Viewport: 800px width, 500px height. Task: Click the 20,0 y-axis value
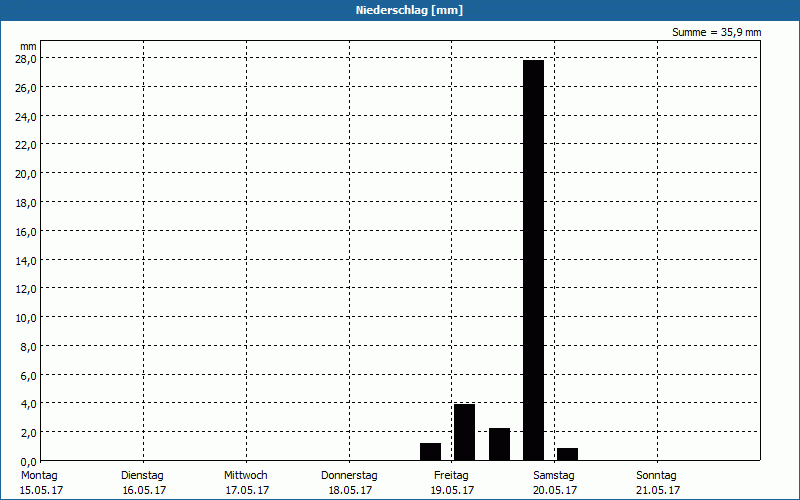tap(26, 174)
